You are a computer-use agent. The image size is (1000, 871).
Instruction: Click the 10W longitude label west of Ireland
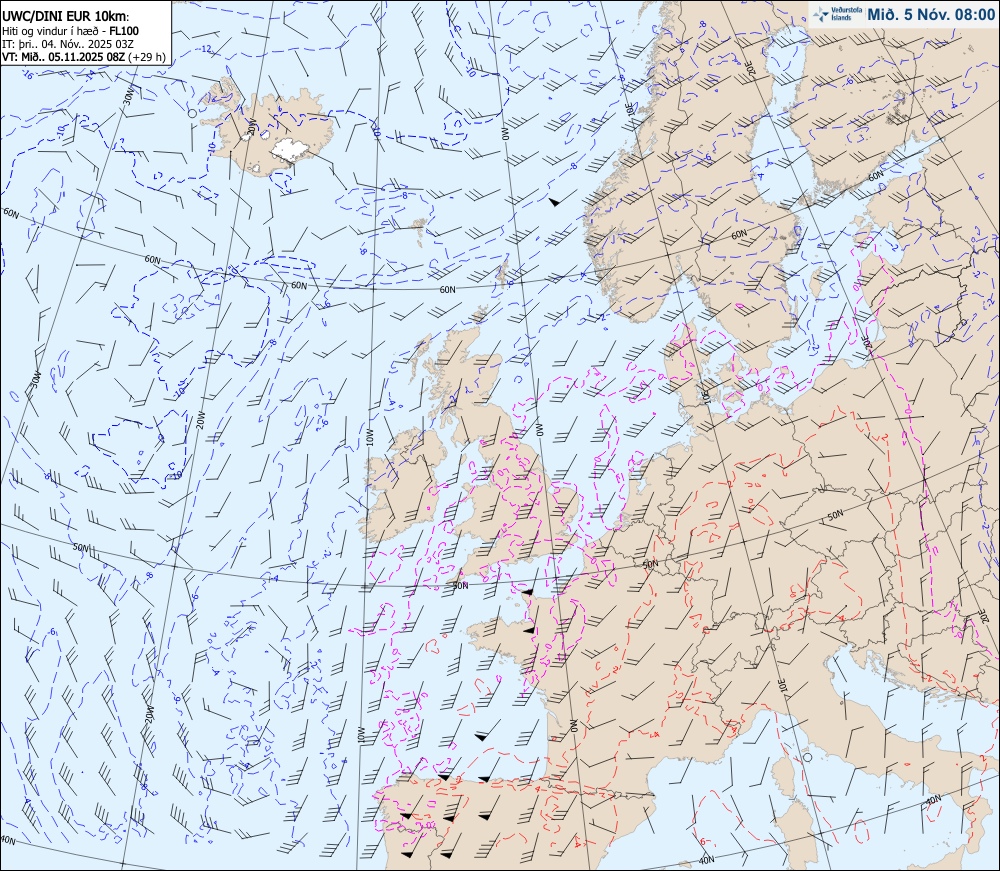tap(369, 436)
